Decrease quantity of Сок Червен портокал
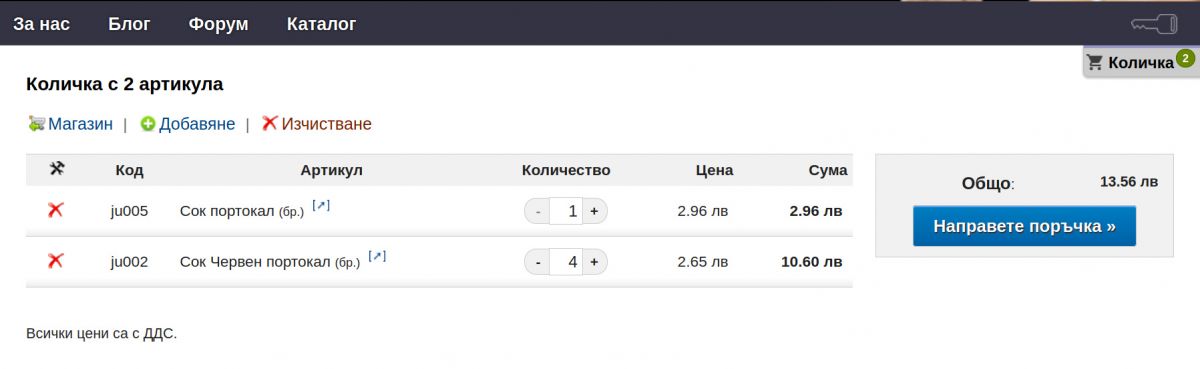The height and width of the screenshot is (369, 1200). tap(537, 262)
